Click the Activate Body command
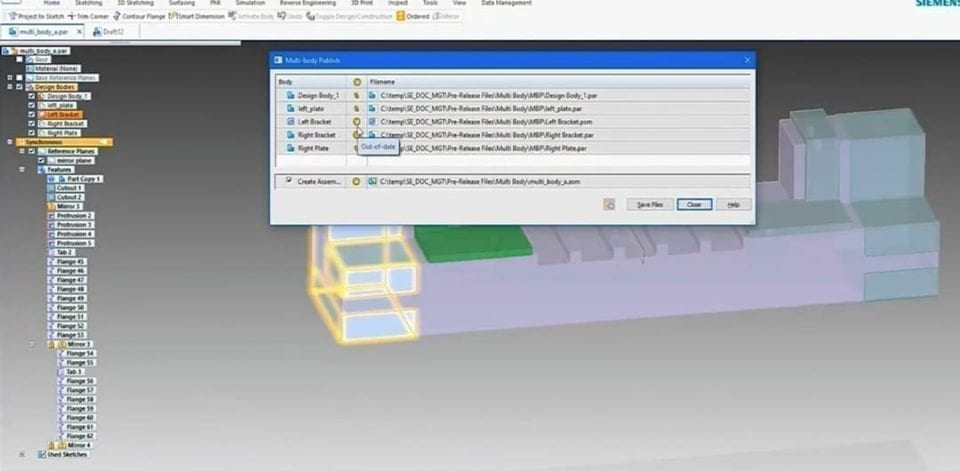Image resolution: width=960 pixels, height=471 pixels. click(x=251, y=16)
